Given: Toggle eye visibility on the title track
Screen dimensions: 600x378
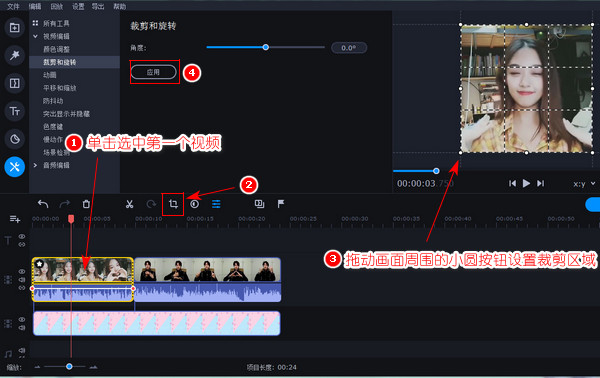Looking at the screenshot, I should 22,237.
